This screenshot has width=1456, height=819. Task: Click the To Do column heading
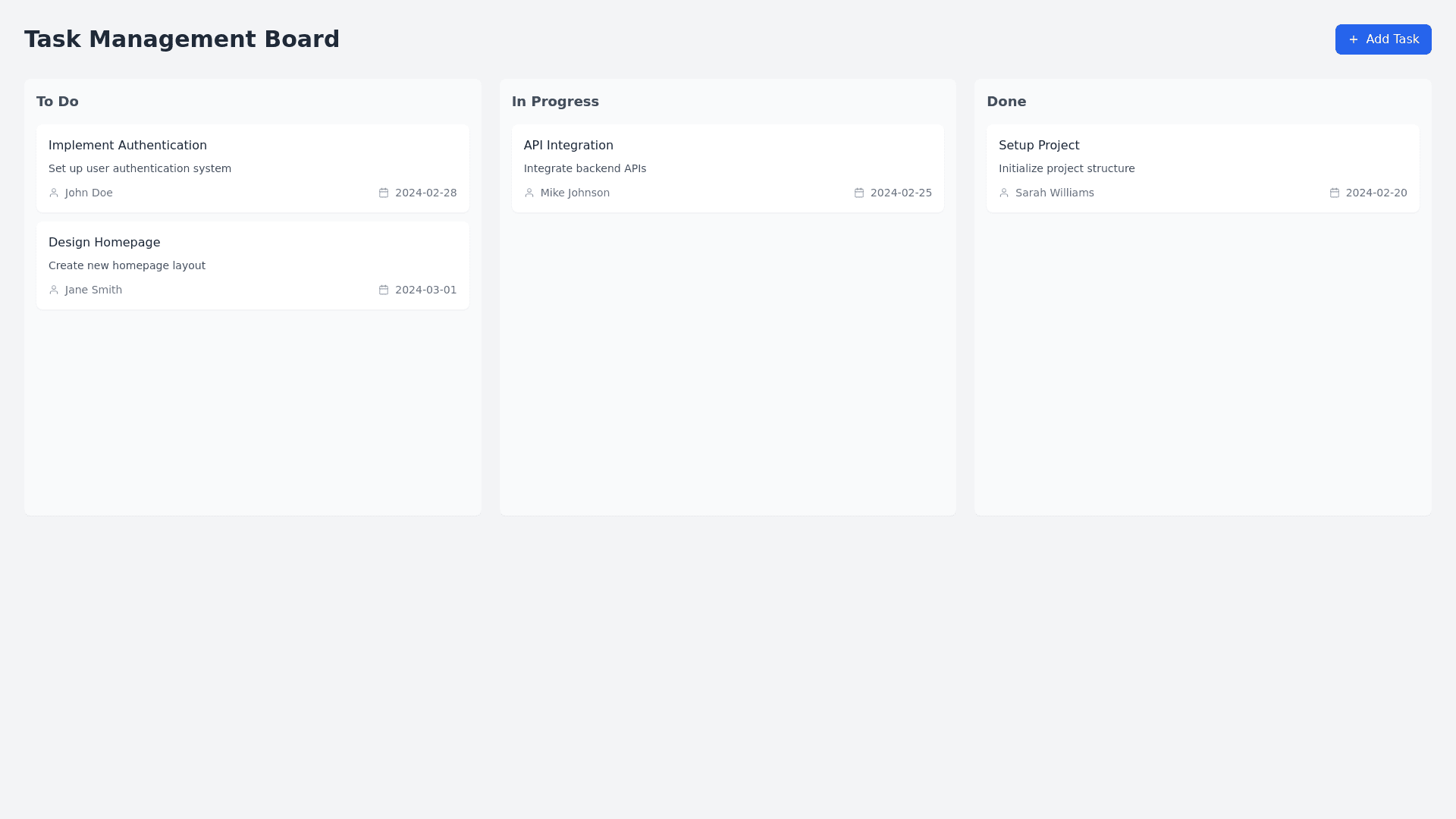pyautogui.click(x=58, y=102)
